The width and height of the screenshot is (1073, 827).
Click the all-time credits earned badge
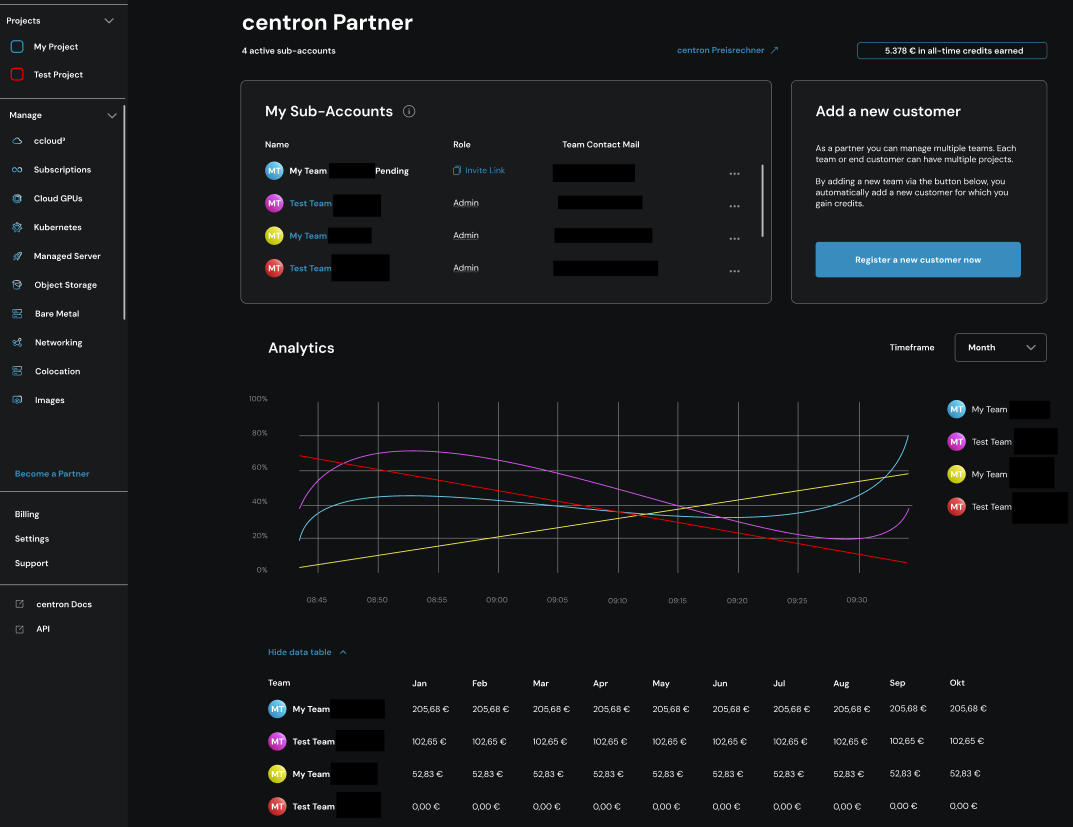point(952,51)
